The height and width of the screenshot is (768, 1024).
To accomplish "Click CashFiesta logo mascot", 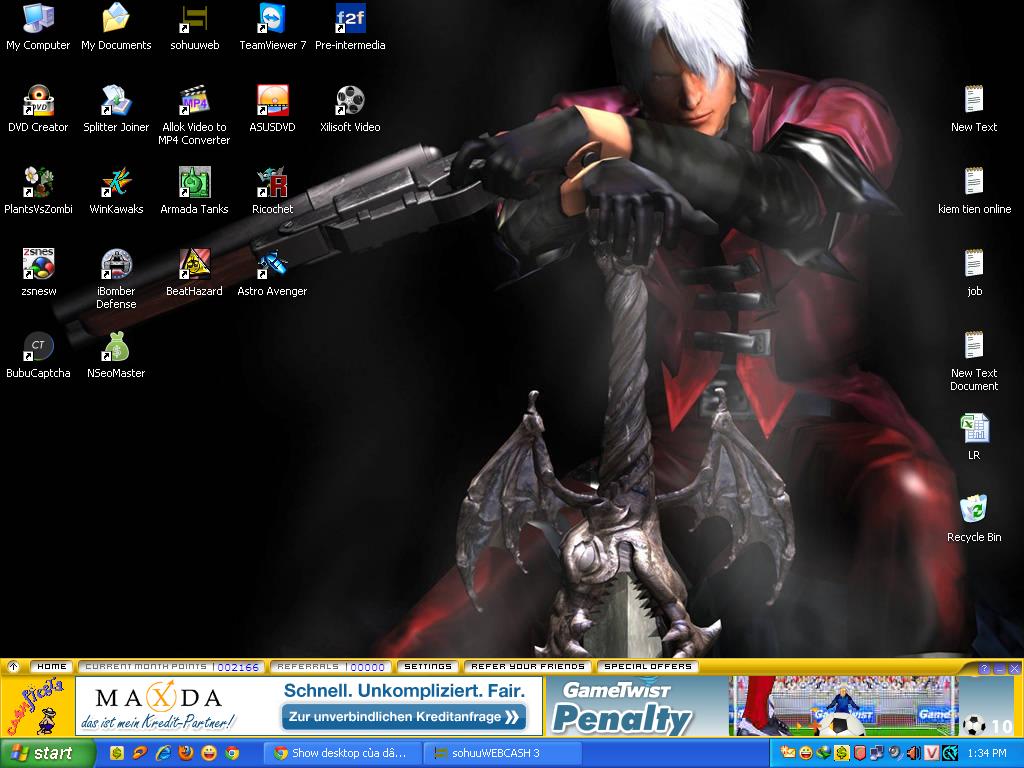I will click(37, 707).
